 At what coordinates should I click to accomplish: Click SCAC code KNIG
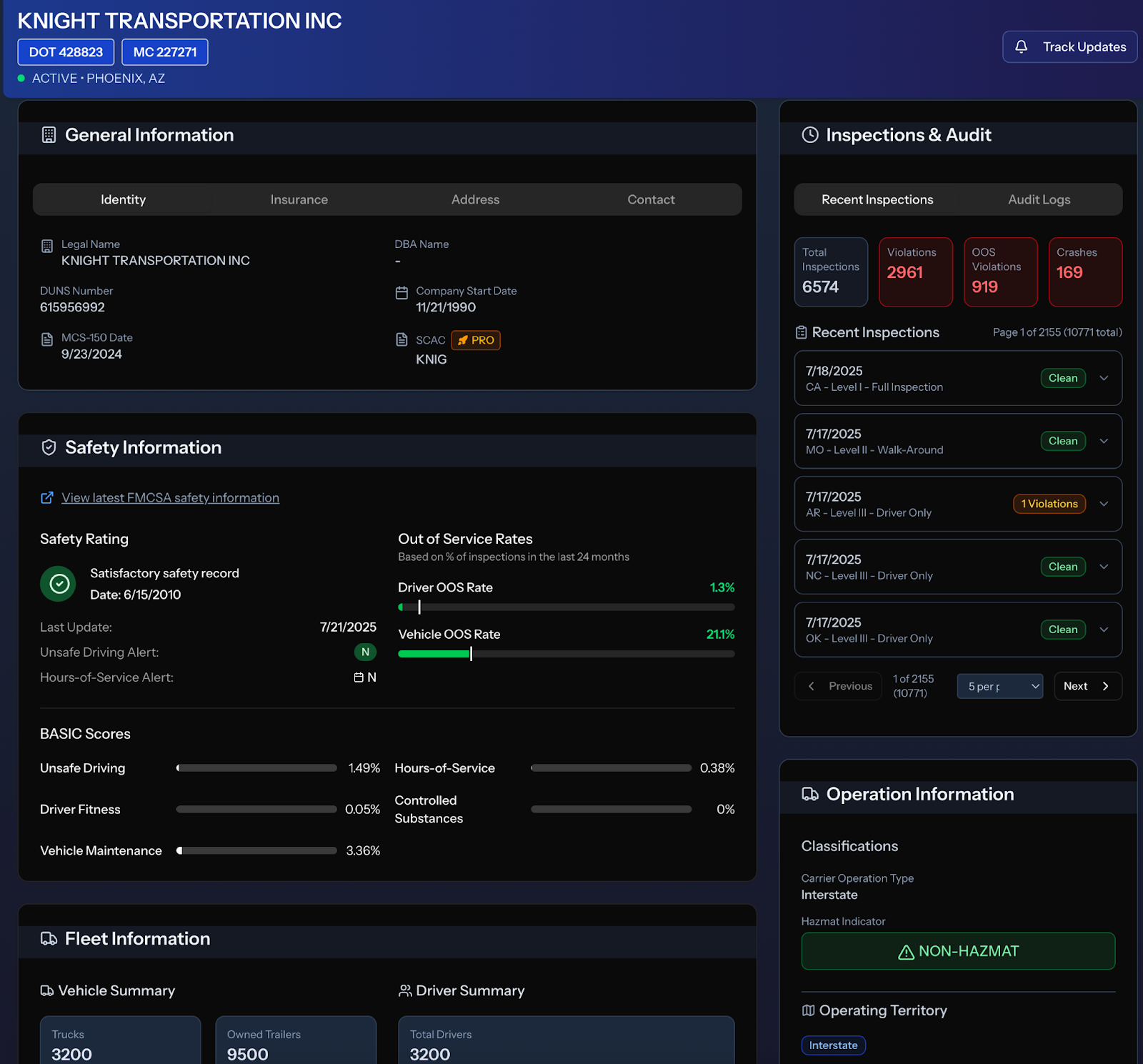point(431,359)
